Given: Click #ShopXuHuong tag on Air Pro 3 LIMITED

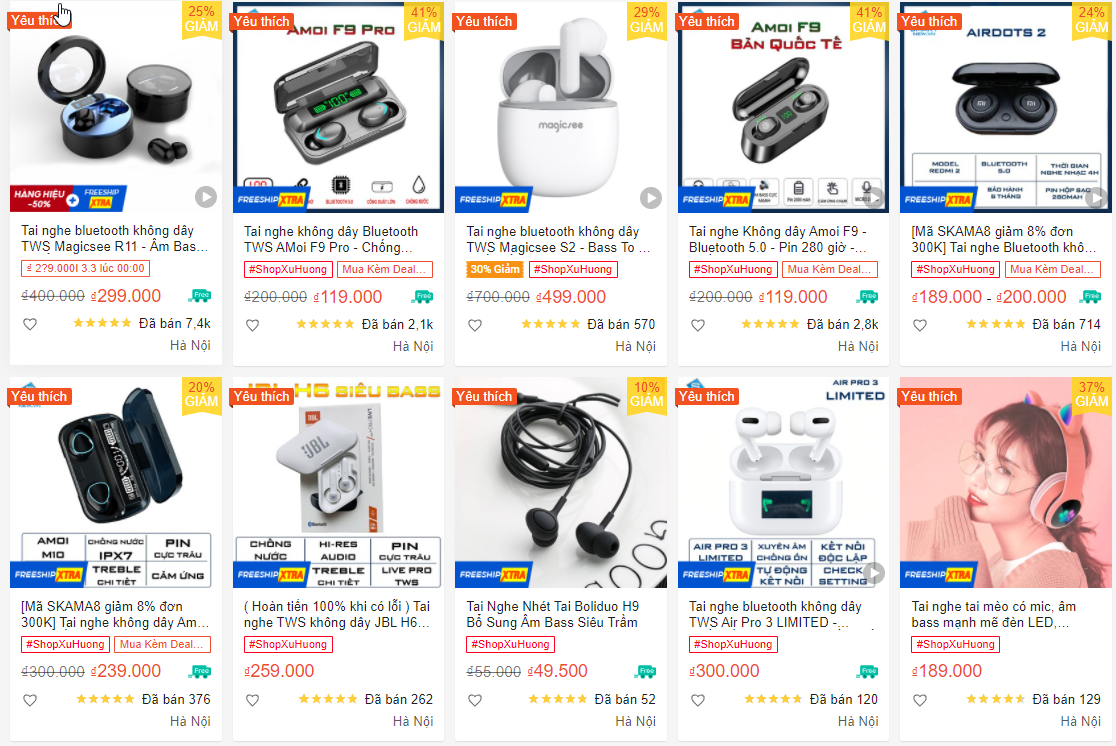Looking at the screenshot, I should pyautogui.click(x=733, y=644).
